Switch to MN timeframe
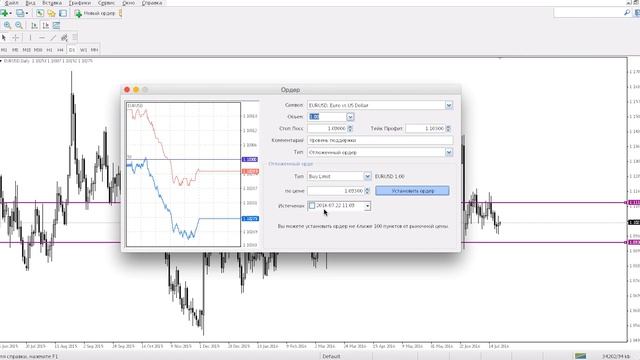Image resolution: width=640 pixels, height=360 pixels. 94,50
